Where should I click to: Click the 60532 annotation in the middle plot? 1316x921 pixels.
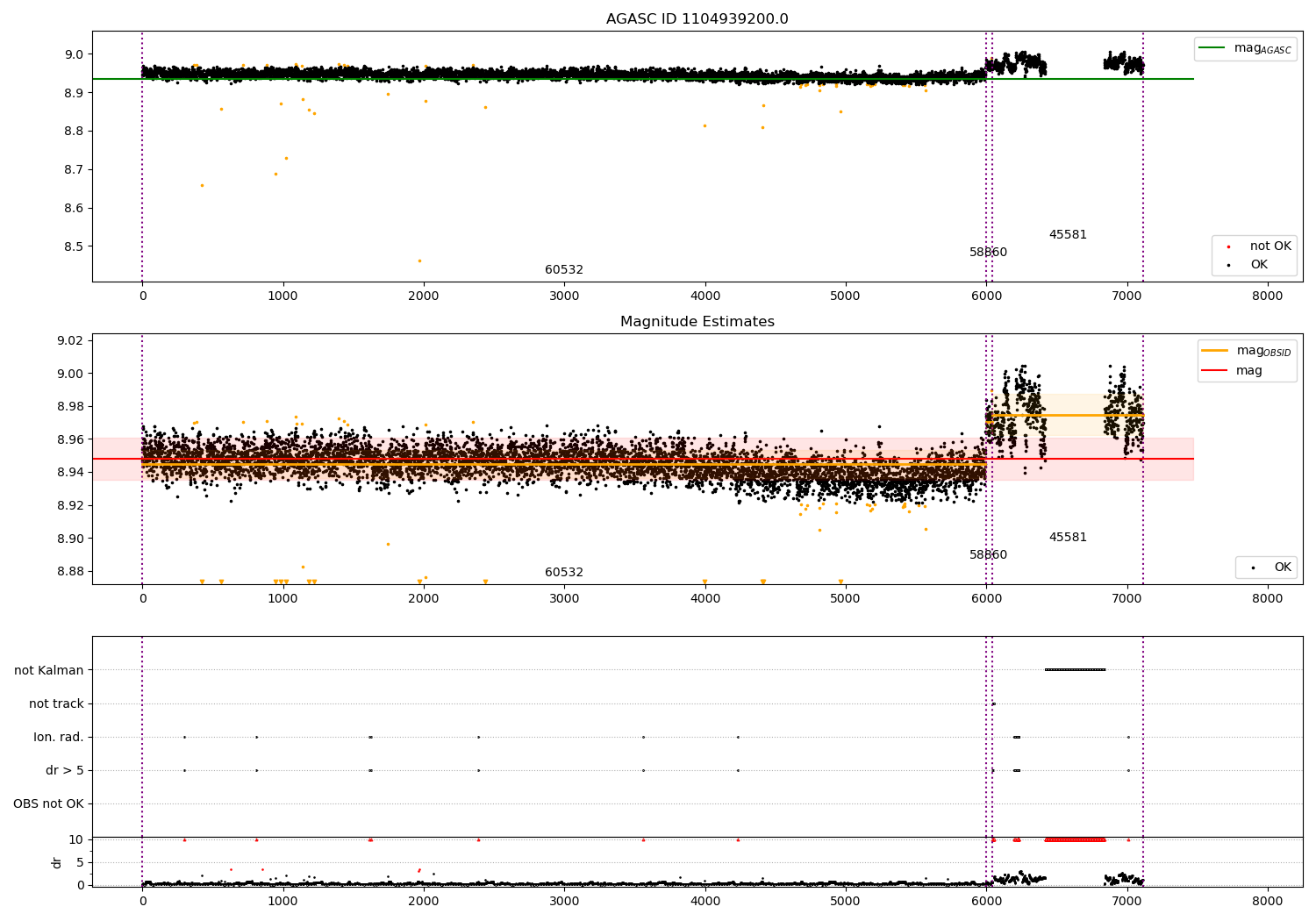click(x=564, y=573)
